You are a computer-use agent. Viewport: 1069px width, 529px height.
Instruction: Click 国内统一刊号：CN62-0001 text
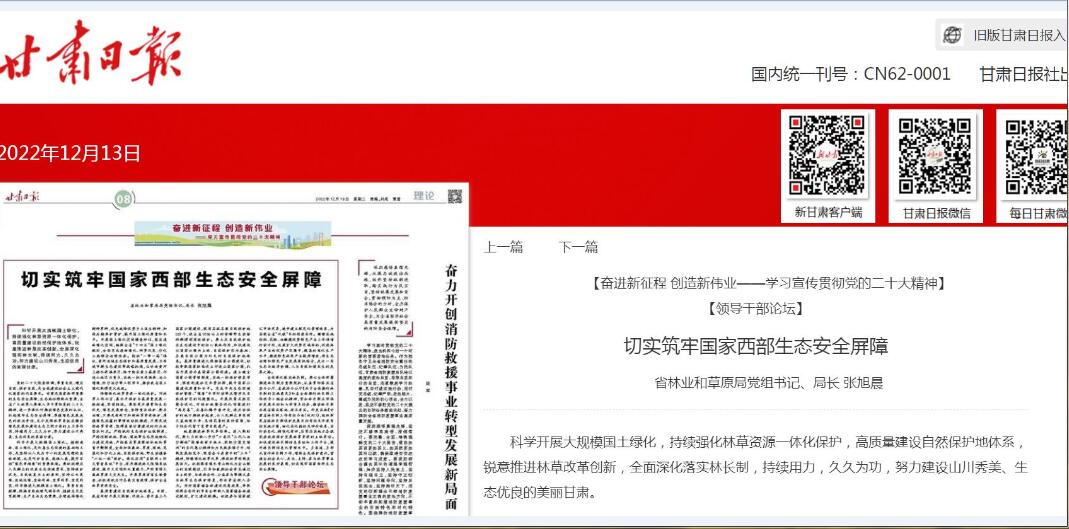(x=851, y=74)
